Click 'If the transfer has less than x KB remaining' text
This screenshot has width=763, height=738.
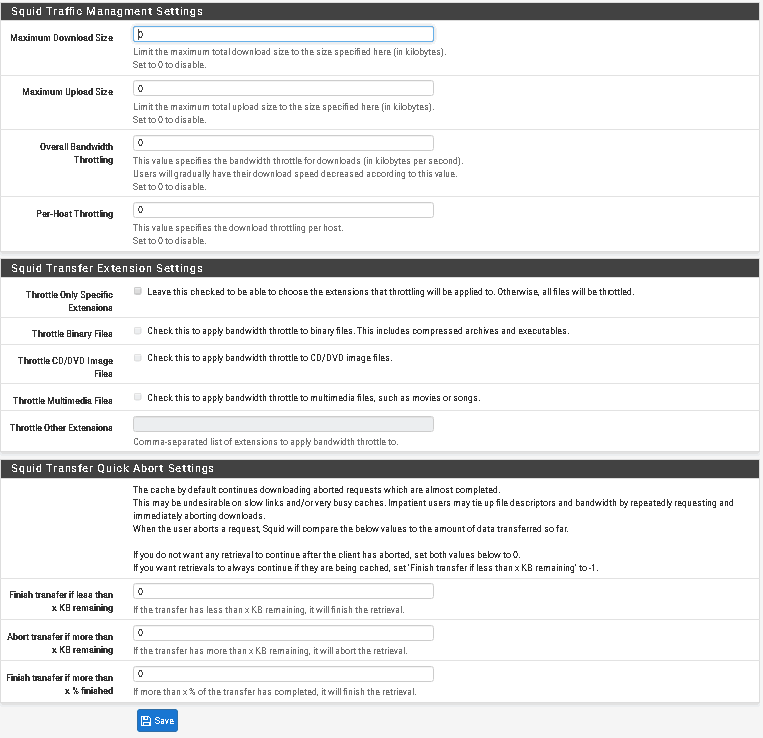click(x=269, y=610)
